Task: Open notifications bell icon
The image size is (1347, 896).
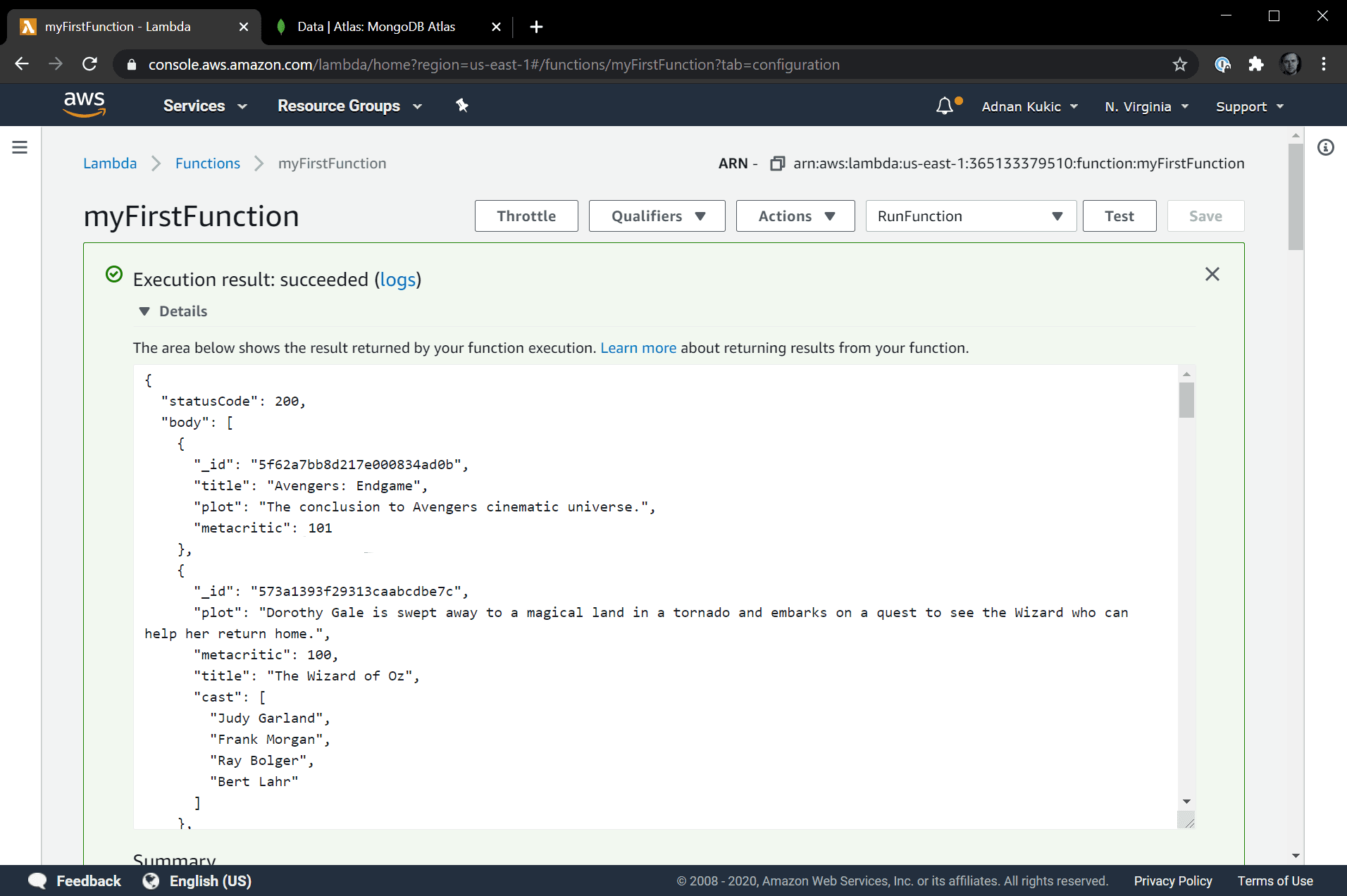Action: [x=945, y=106]
